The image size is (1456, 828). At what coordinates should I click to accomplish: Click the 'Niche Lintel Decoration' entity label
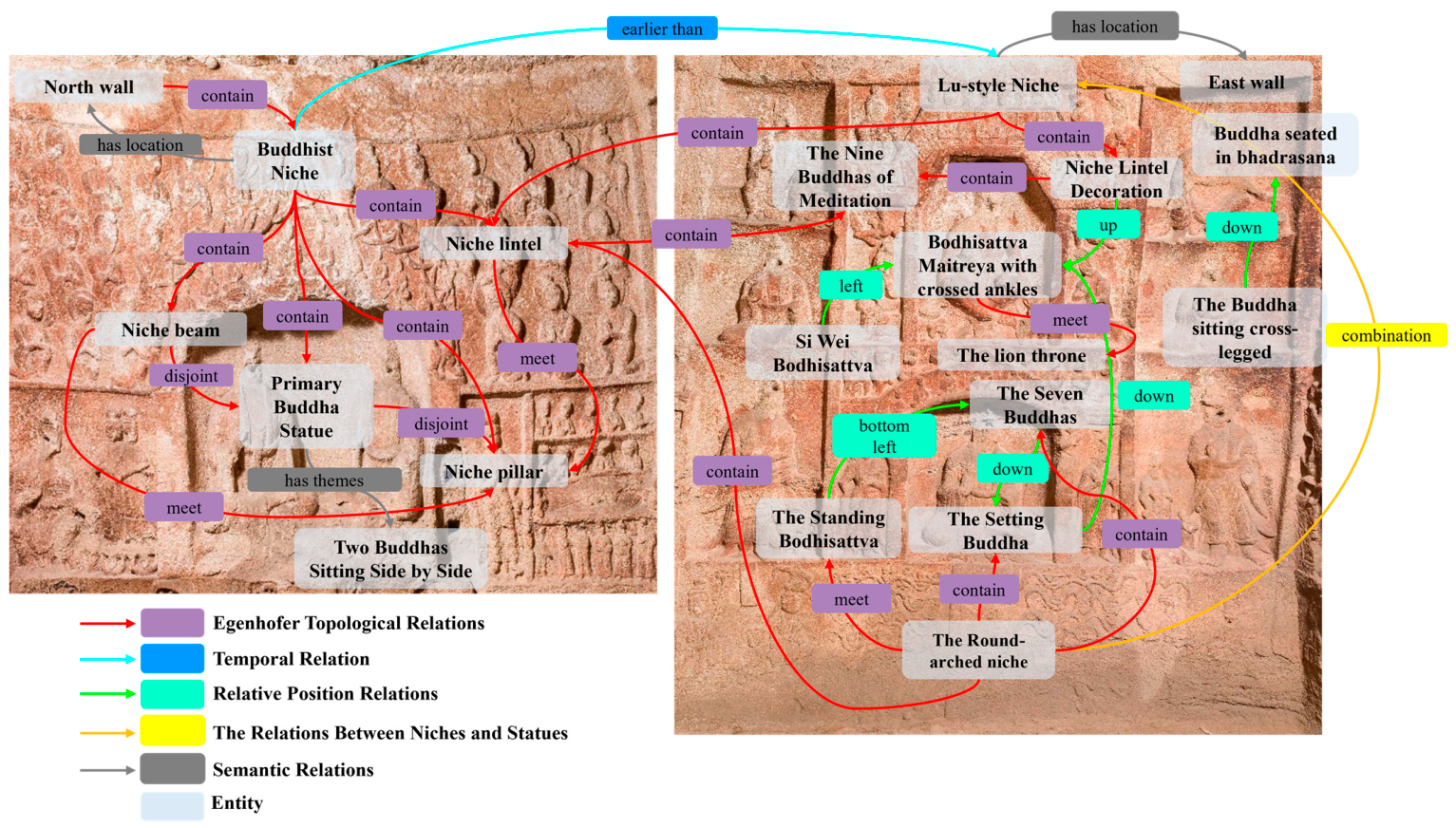point(1117,179)
